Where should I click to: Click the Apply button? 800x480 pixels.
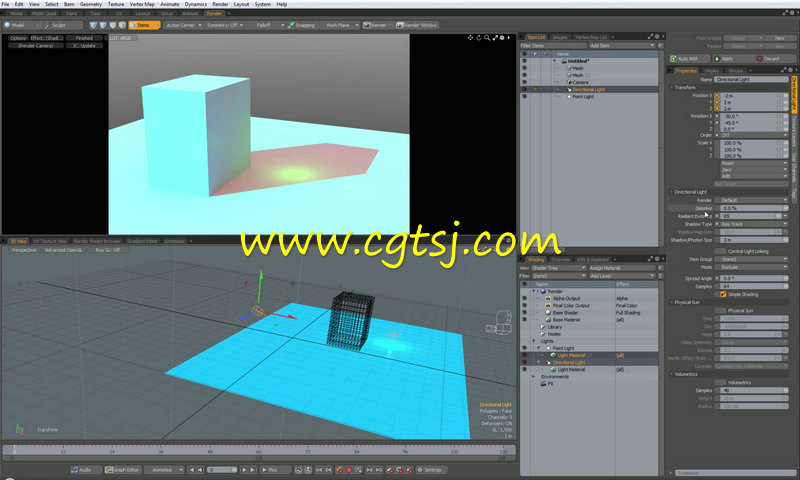(x=731, y=59)
